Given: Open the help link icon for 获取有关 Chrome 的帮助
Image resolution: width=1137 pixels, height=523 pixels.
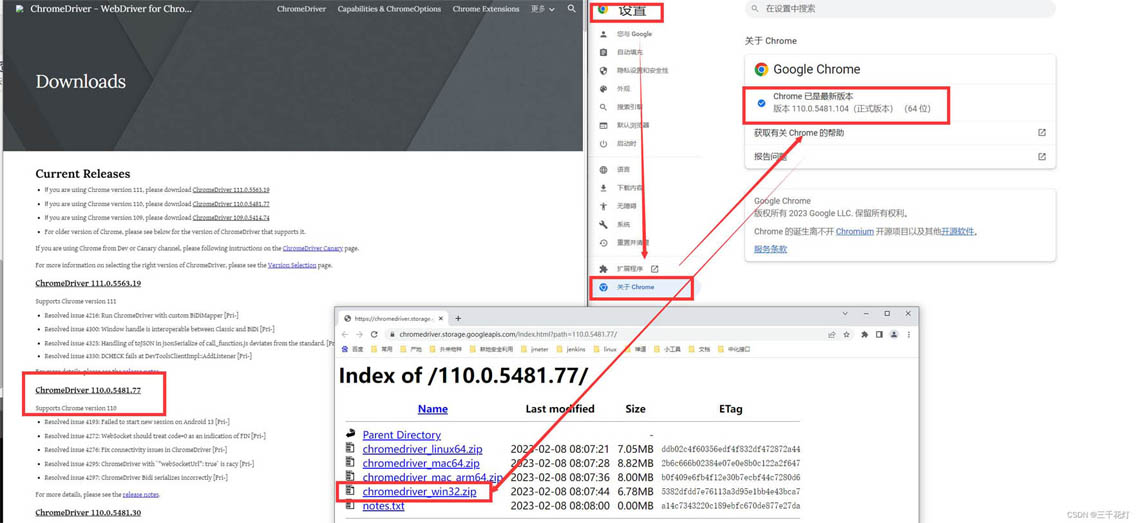Looking at the screenshot, I should (1041, 133).
